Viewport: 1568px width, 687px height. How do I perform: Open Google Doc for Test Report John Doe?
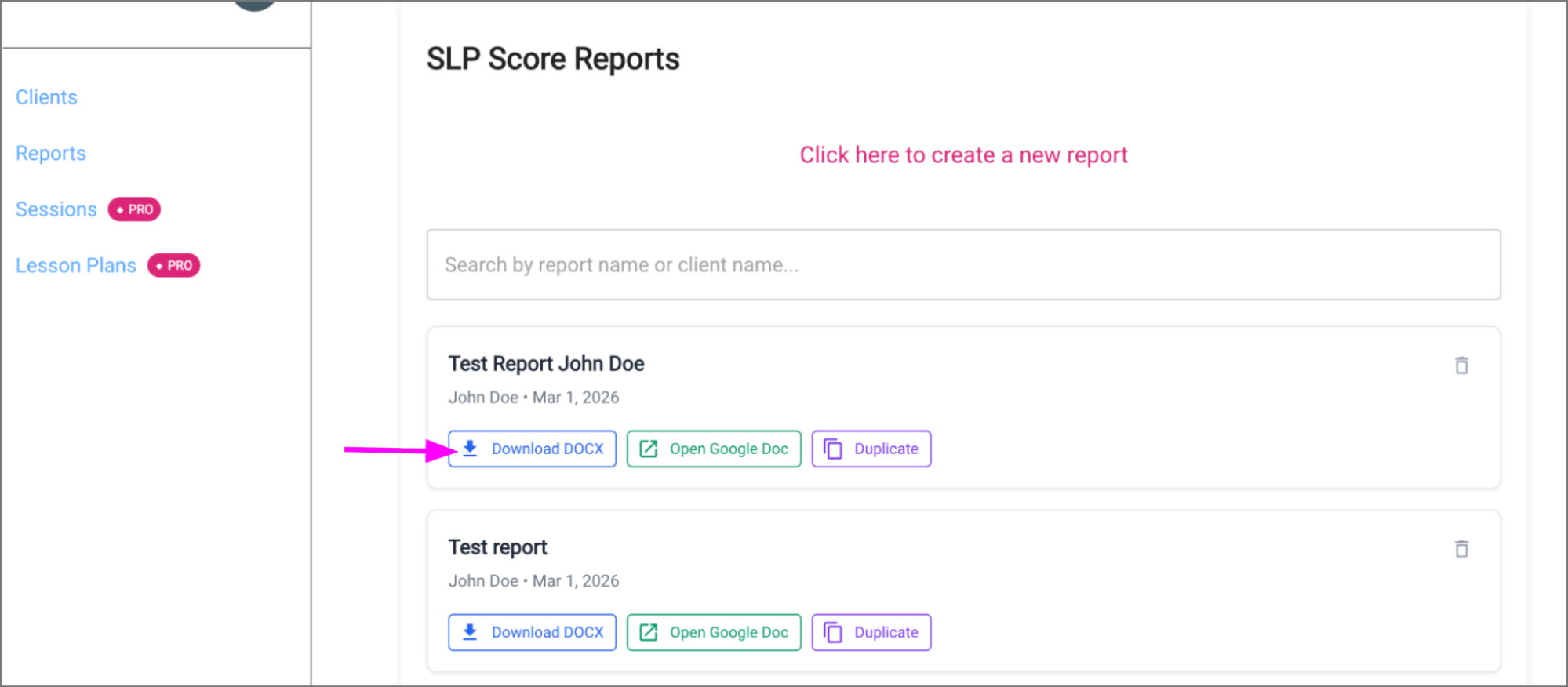point(713,448)
